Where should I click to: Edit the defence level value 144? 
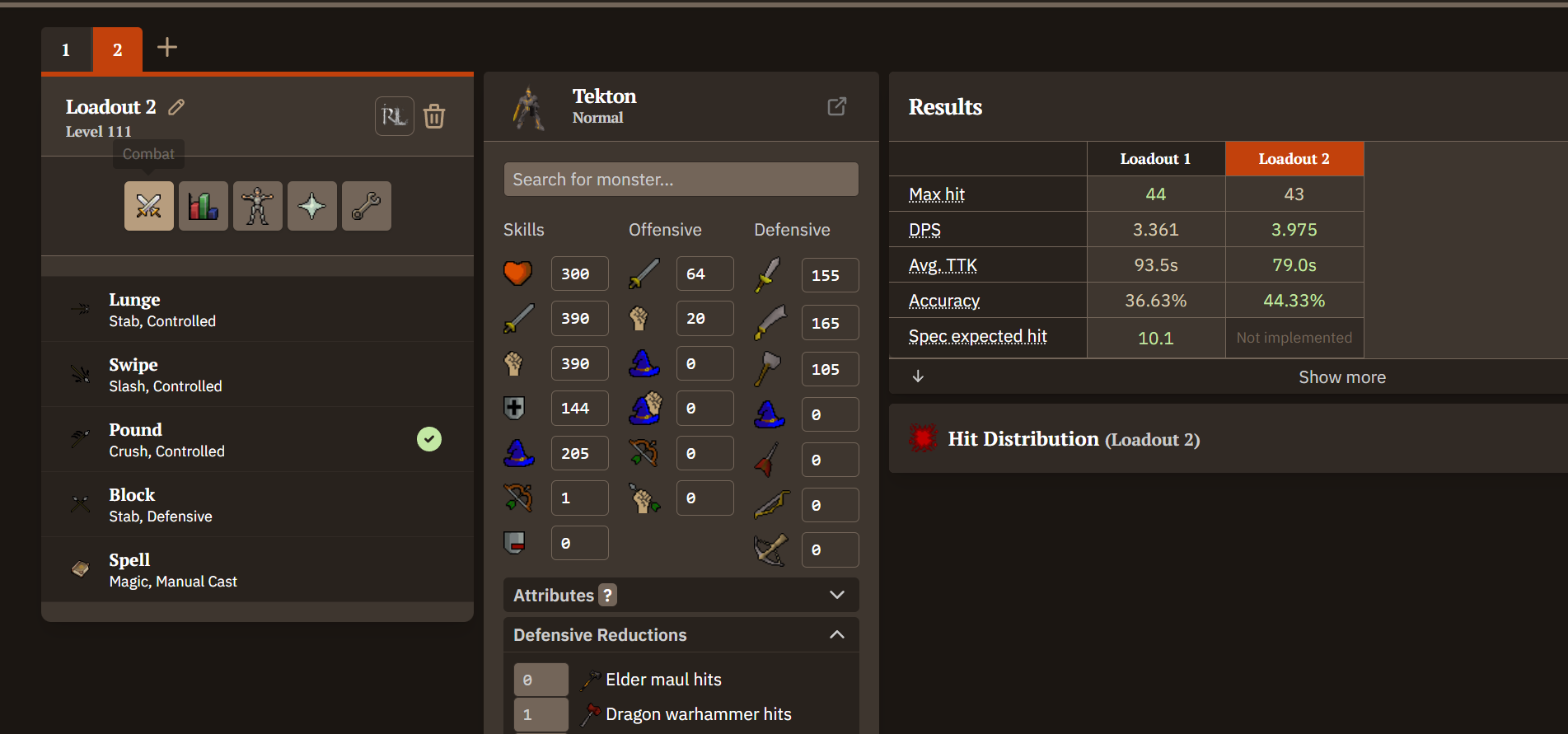(x=580, y=408)
